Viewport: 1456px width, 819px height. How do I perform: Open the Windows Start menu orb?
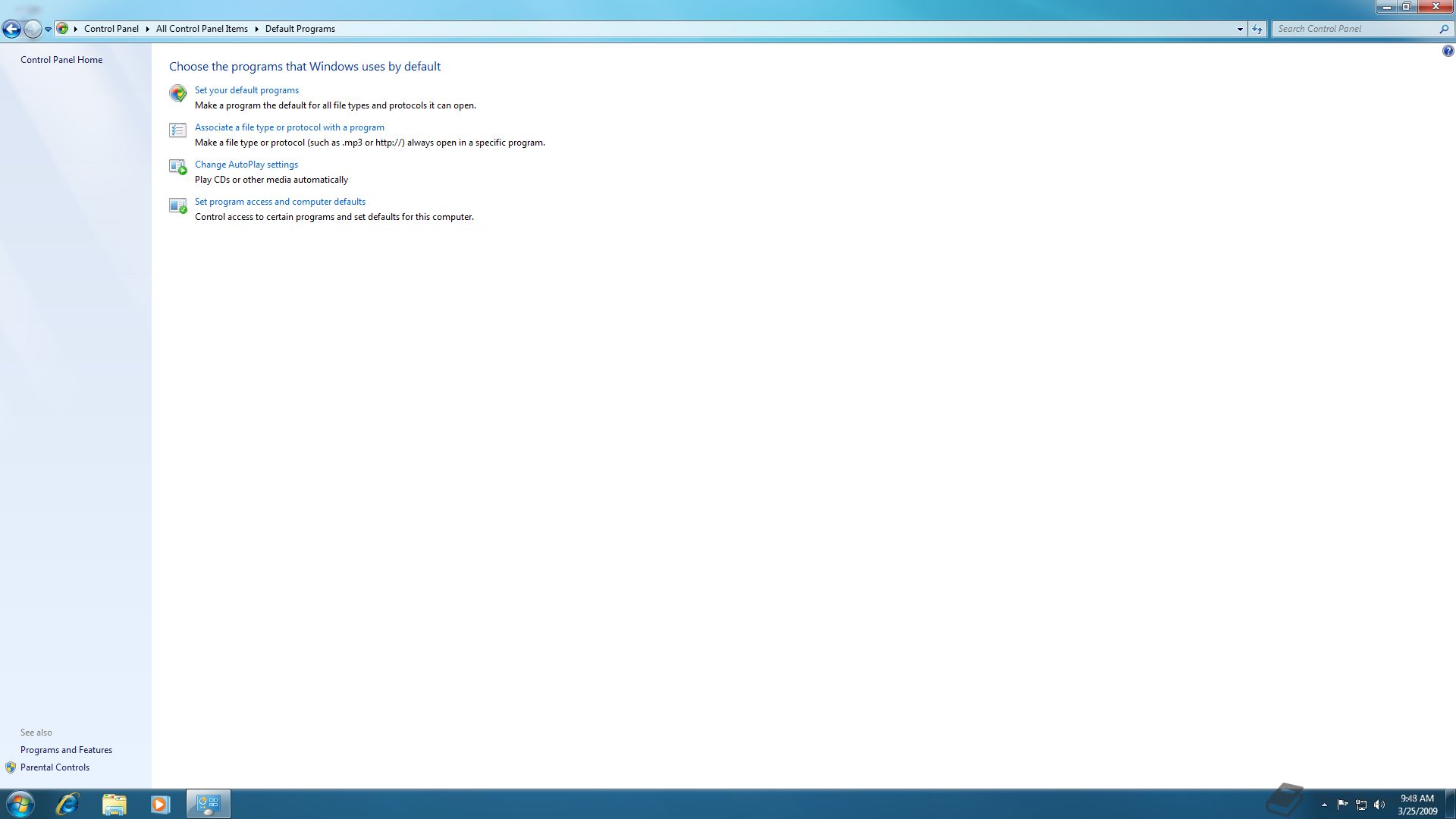tap(20, 804)
